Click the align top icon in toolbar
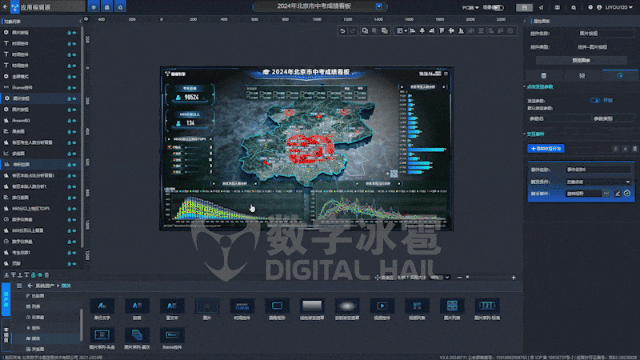 (x=442, y=31)
